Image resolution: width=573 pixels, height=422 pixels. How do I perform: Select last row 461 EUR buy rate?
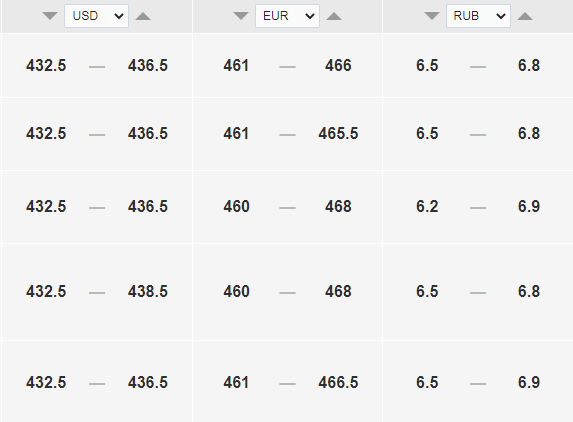tap(236, 383)
